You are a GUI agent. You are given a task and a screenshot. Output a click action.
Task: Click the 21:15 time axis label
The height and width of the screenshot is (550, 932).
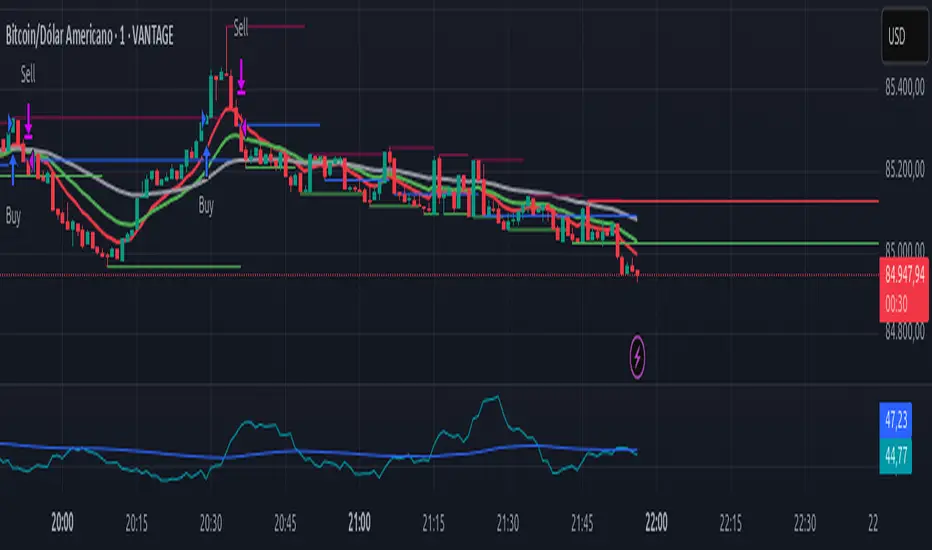coord(433,523)
